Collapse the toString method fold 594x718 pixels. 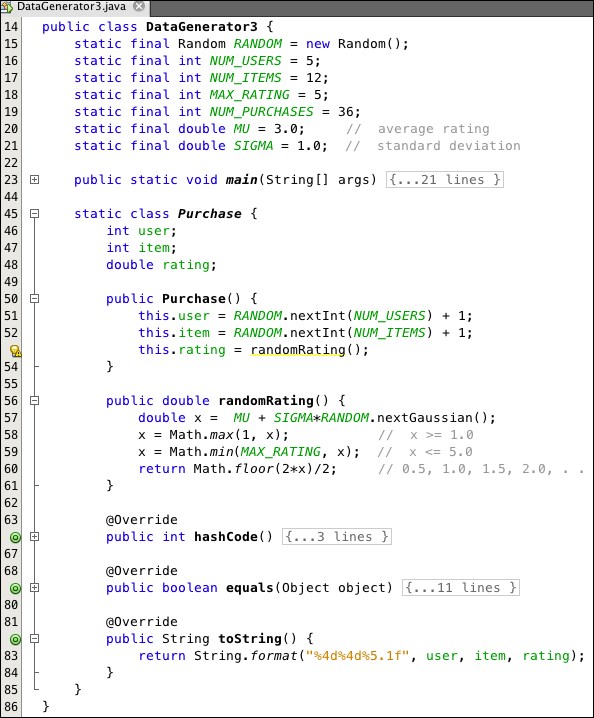point(34,638)
